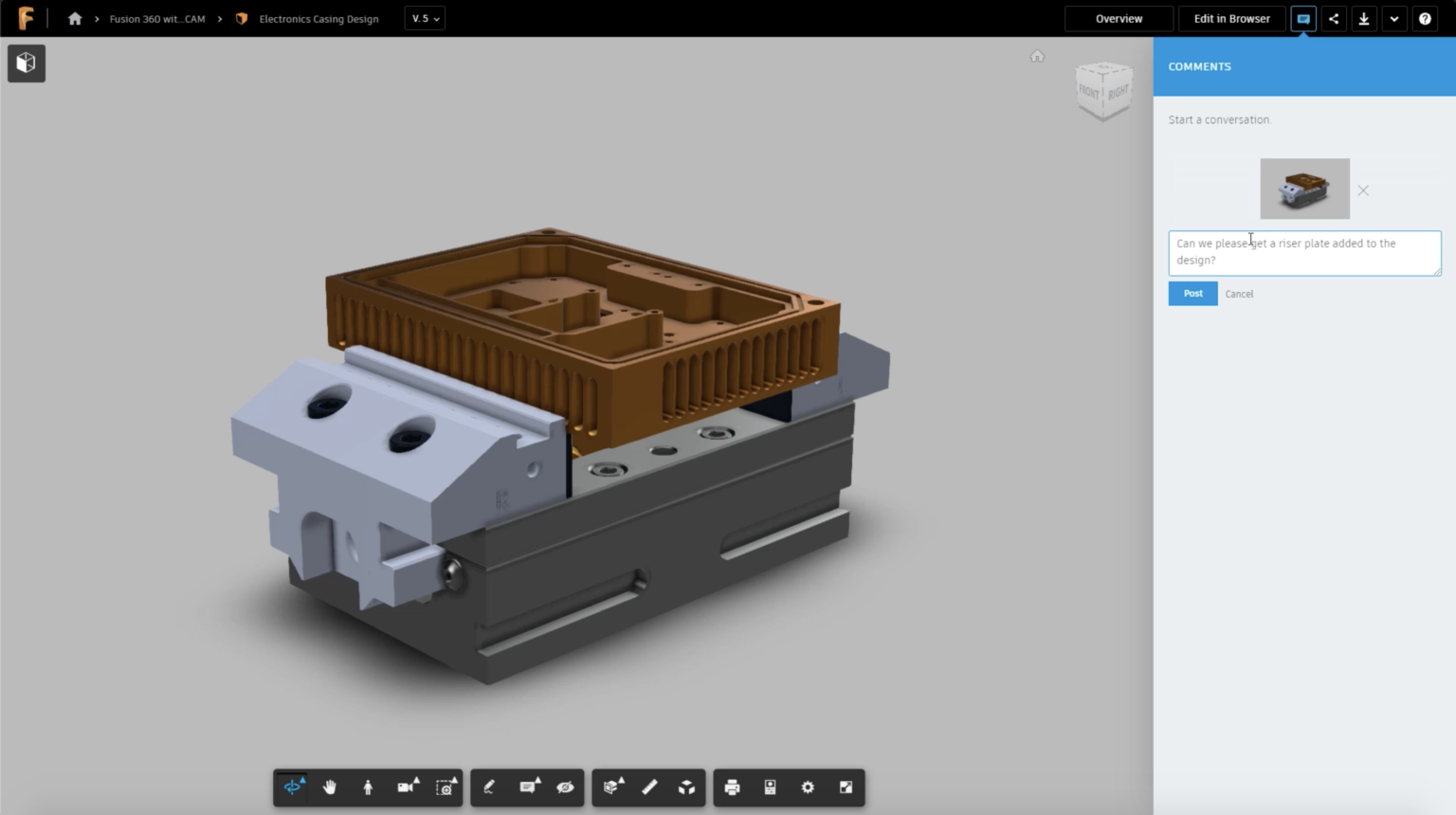The image size is (1456, 815).
Task: Open the V.5 version dropdown
Action: pos(424,18)
